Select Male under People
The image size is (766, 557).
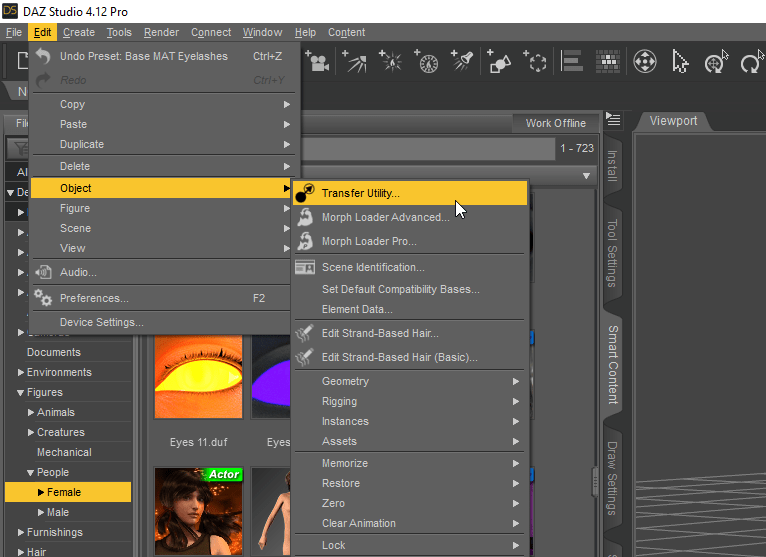[58, 512]
